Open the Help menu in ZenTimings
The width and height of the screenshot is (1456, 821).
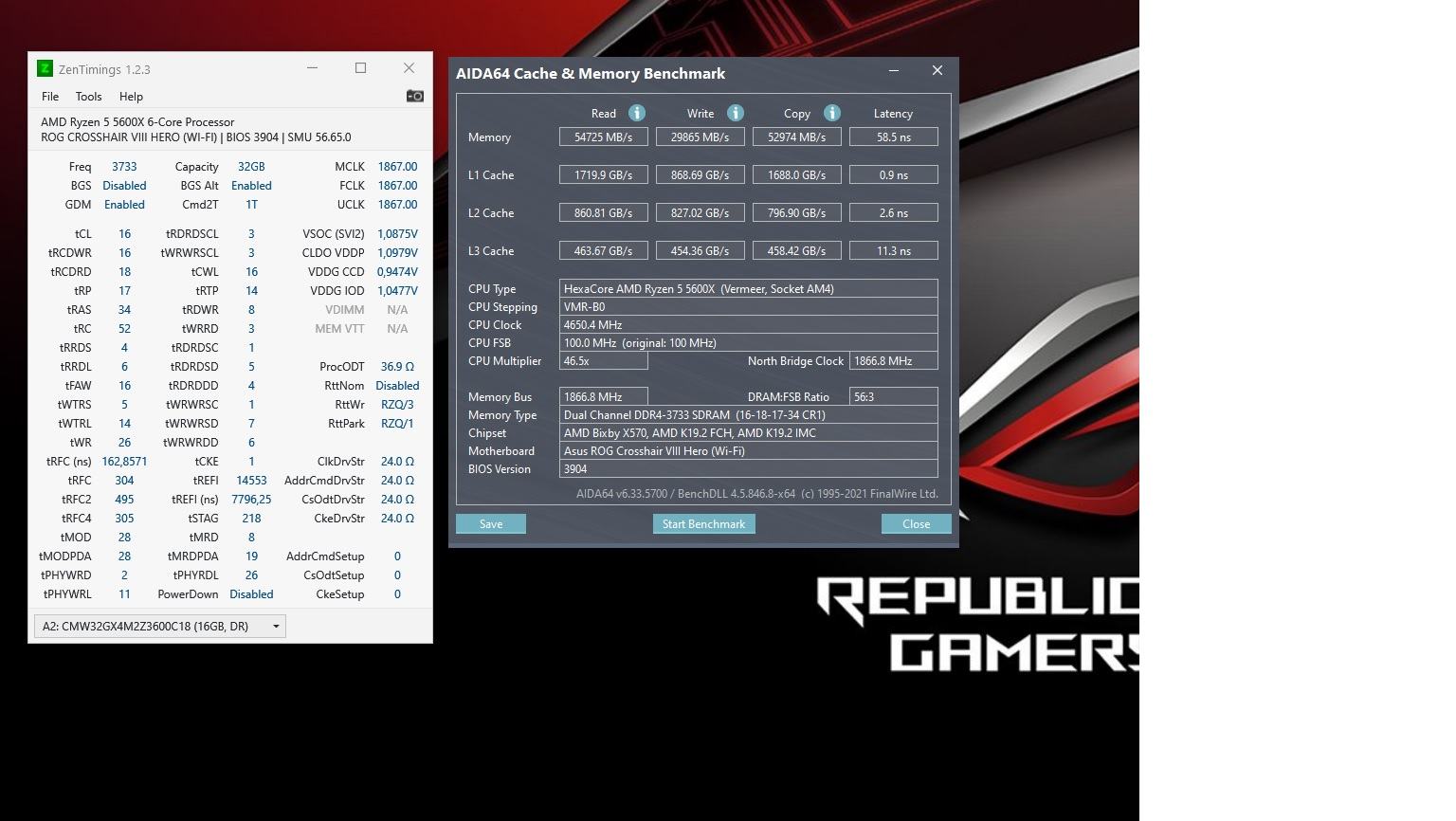[x=131, y=97]
